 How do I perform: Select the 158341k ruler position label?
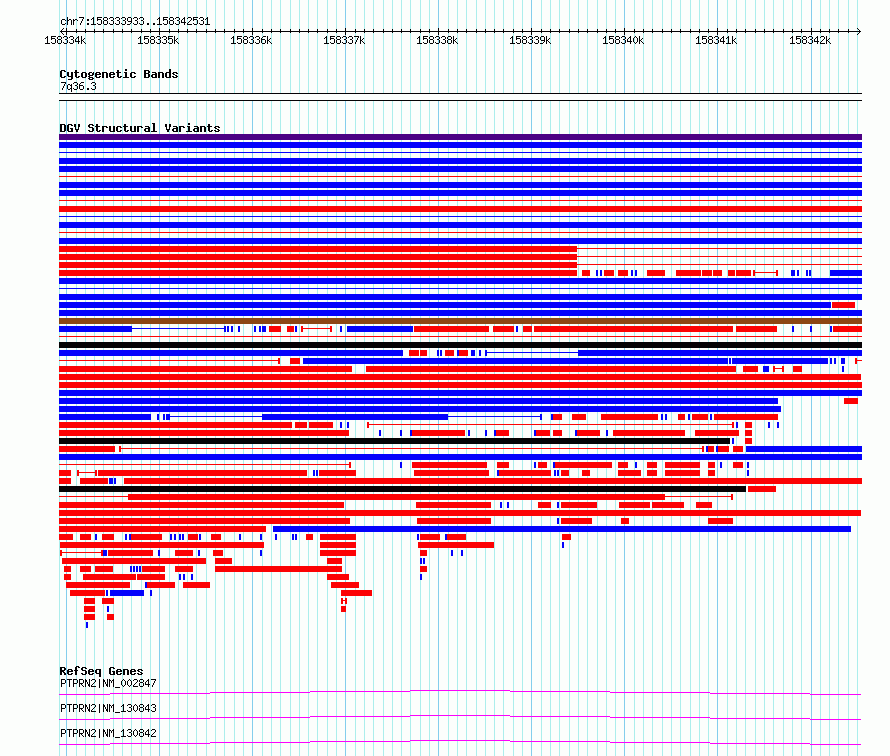pos(717,40)
